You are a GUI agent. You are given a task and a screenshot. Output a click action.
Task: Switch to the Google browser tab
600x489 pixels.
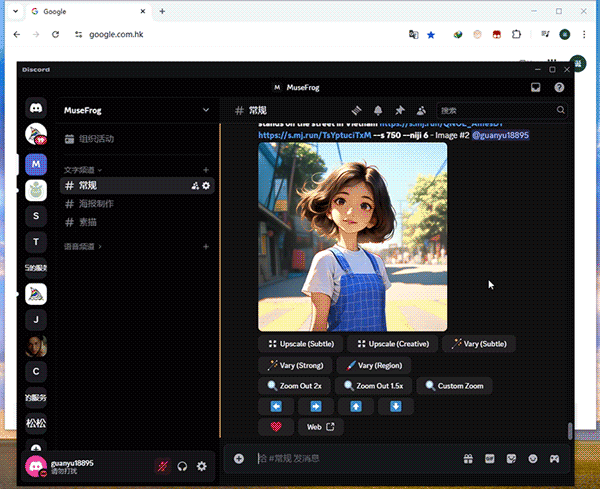pos(88,11)
